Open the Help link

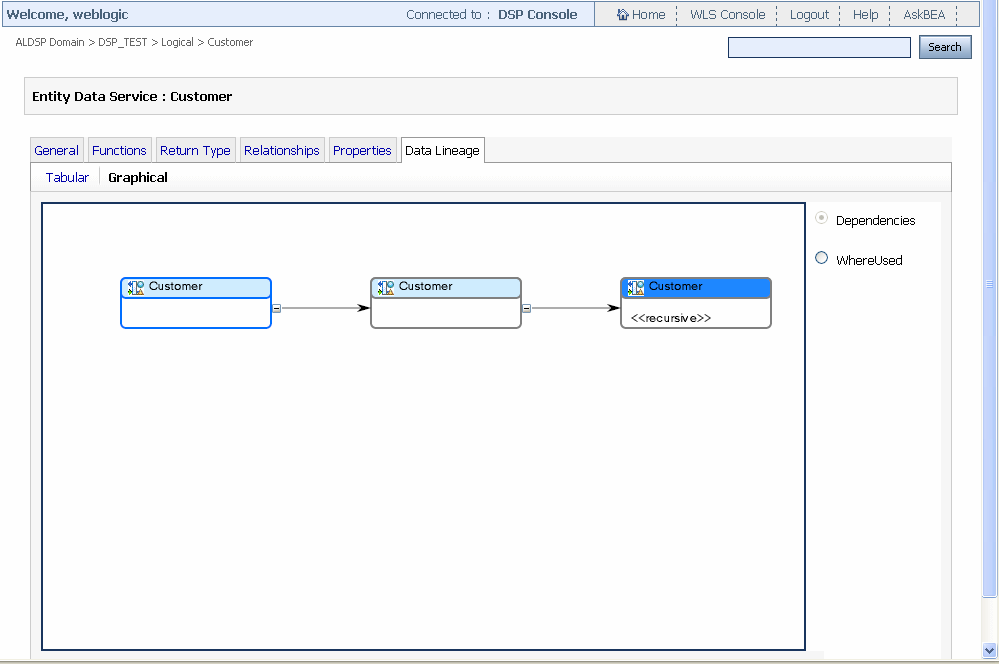point(865,14)
